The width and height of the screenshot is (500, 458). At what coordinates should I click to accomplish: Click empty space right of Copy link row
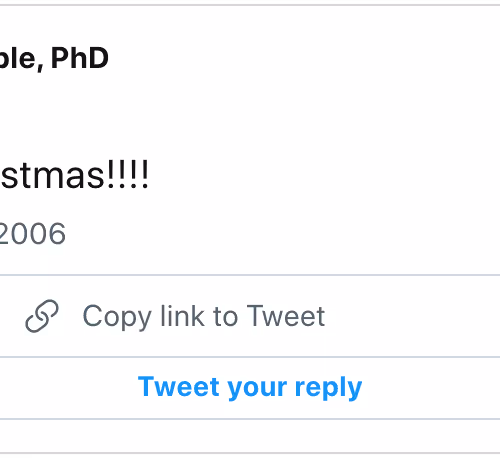[413, 316]
